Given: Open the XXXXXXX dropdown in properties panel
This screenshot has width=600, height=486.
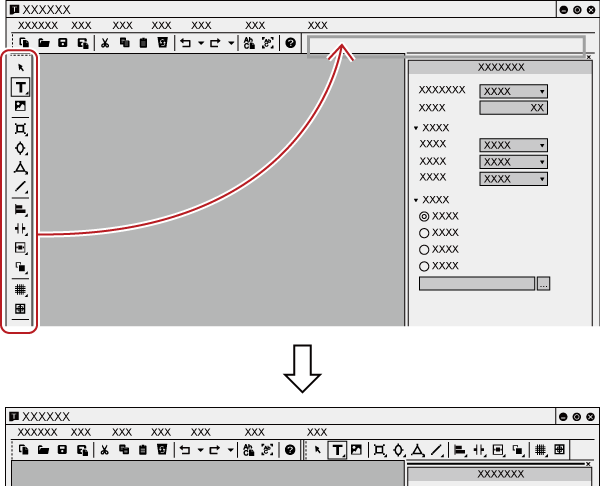Looking at the screenshot, I should pos(514,91).
